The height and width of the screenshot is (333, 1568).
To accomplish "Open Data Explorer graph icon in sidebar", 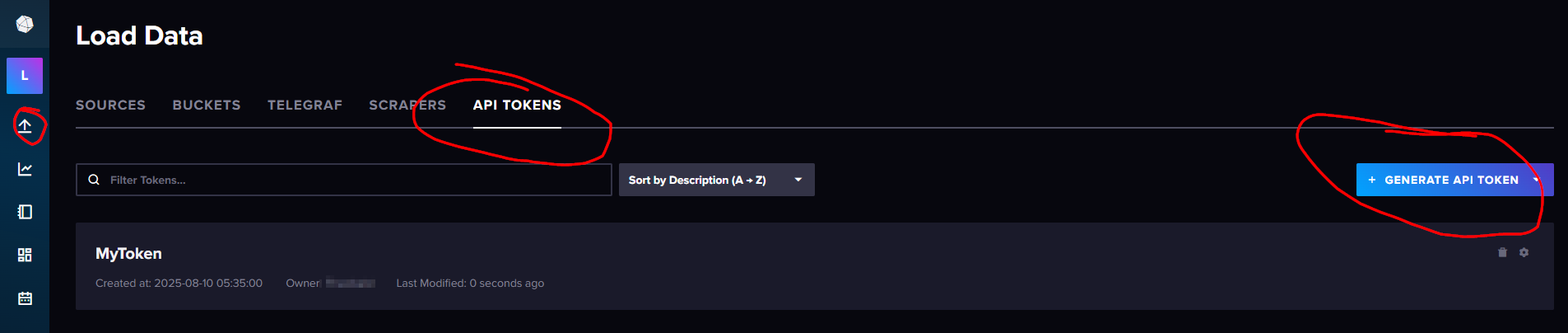I will point(25,169).
